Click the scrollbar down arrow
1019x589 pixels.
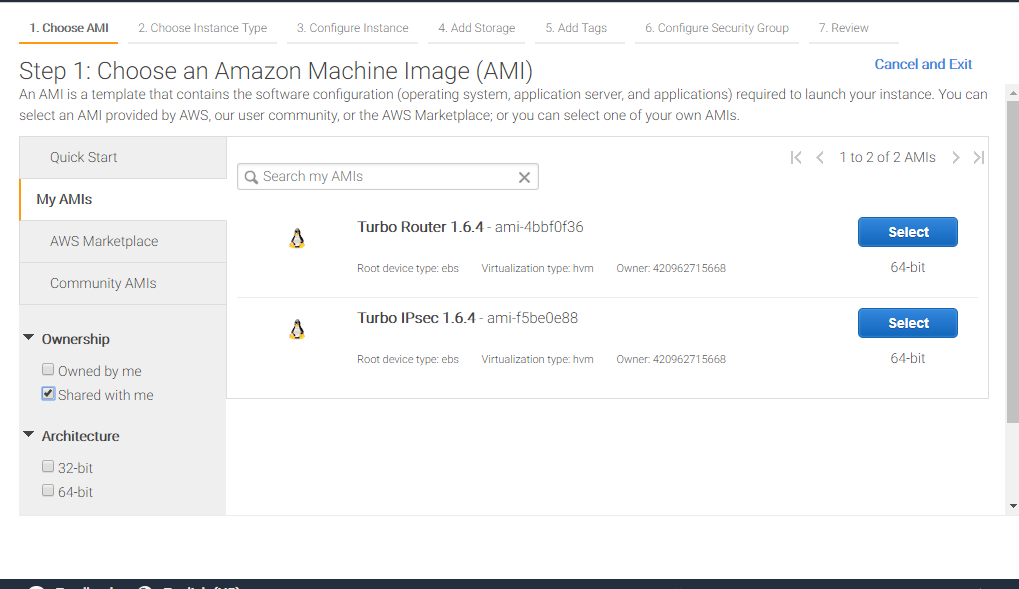(1013, 506)
